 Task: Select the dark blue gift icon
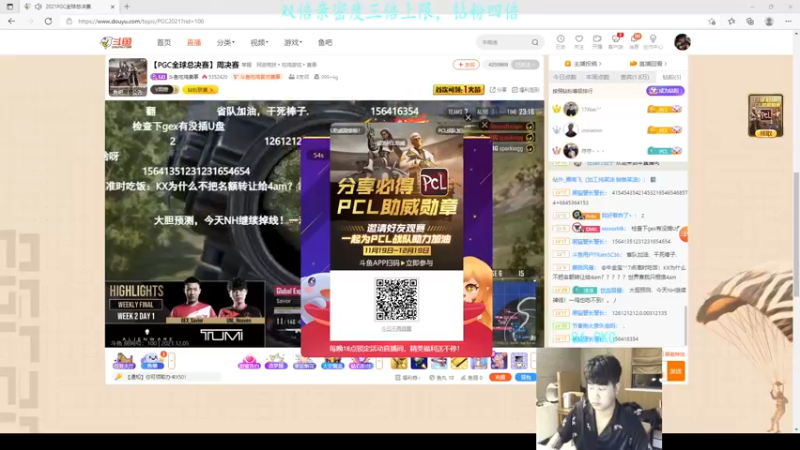click(x=419, y=362)
